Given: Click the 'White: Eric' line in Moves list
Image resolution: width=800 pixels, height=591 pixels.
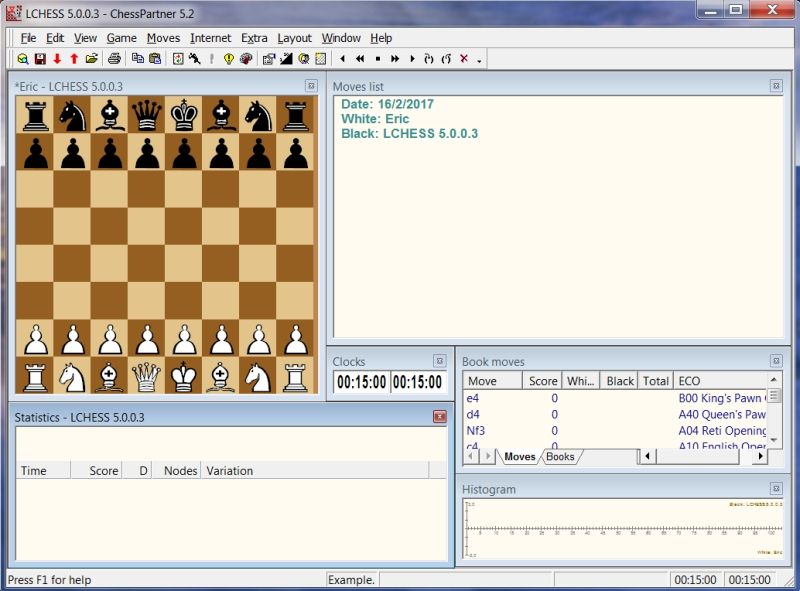Looking at the screenshot, I should click(x=375, y=119).
